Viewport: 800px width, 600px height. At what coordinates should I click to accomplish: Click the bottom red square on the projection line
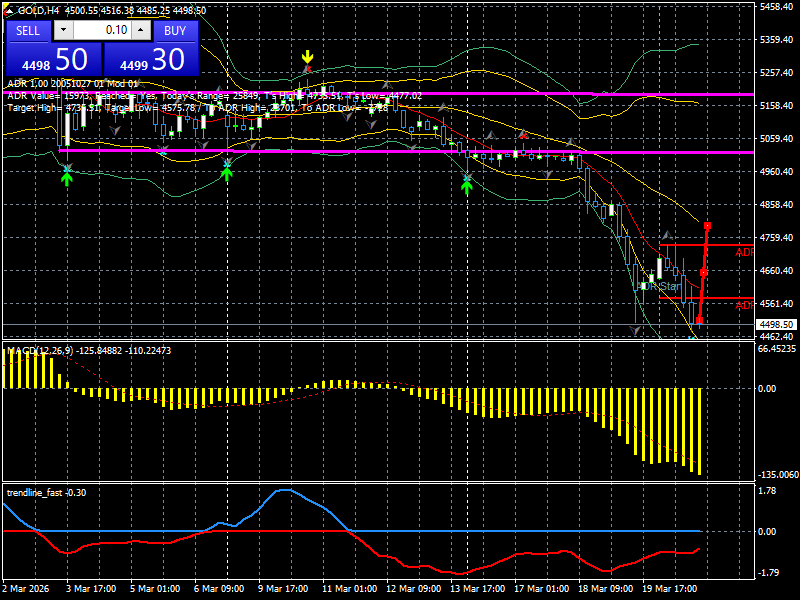click(699, 321)
